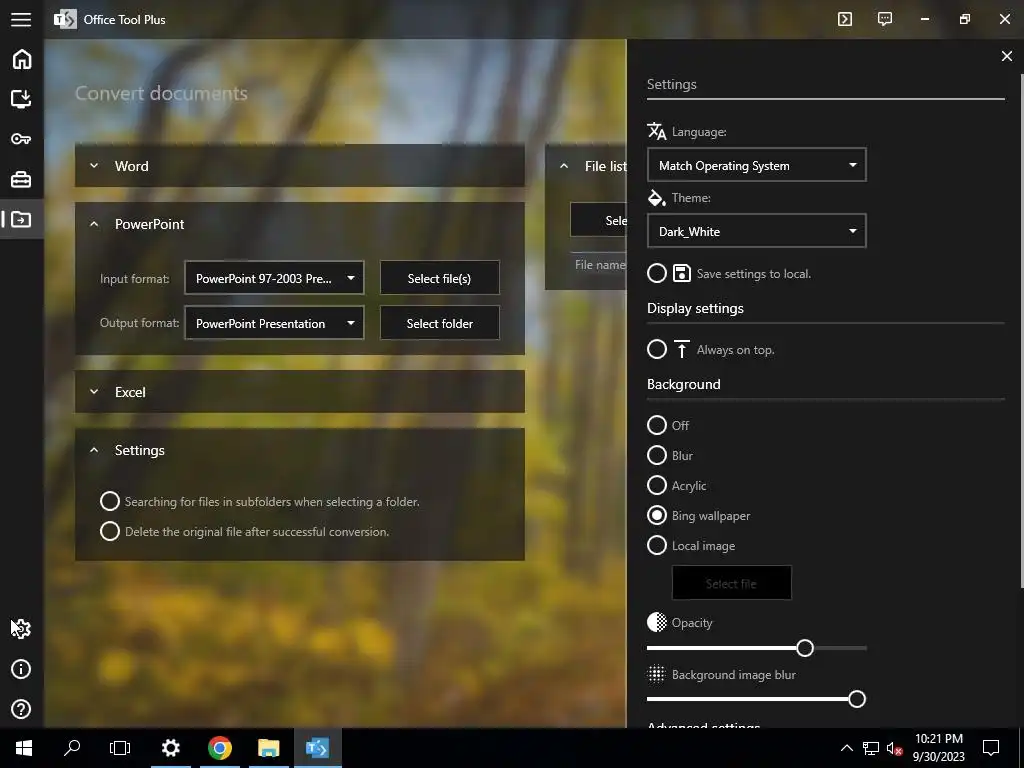Click the partially visible Sele button in File list
Viewport: 1024px width, 768px height.
coord(599,220)
